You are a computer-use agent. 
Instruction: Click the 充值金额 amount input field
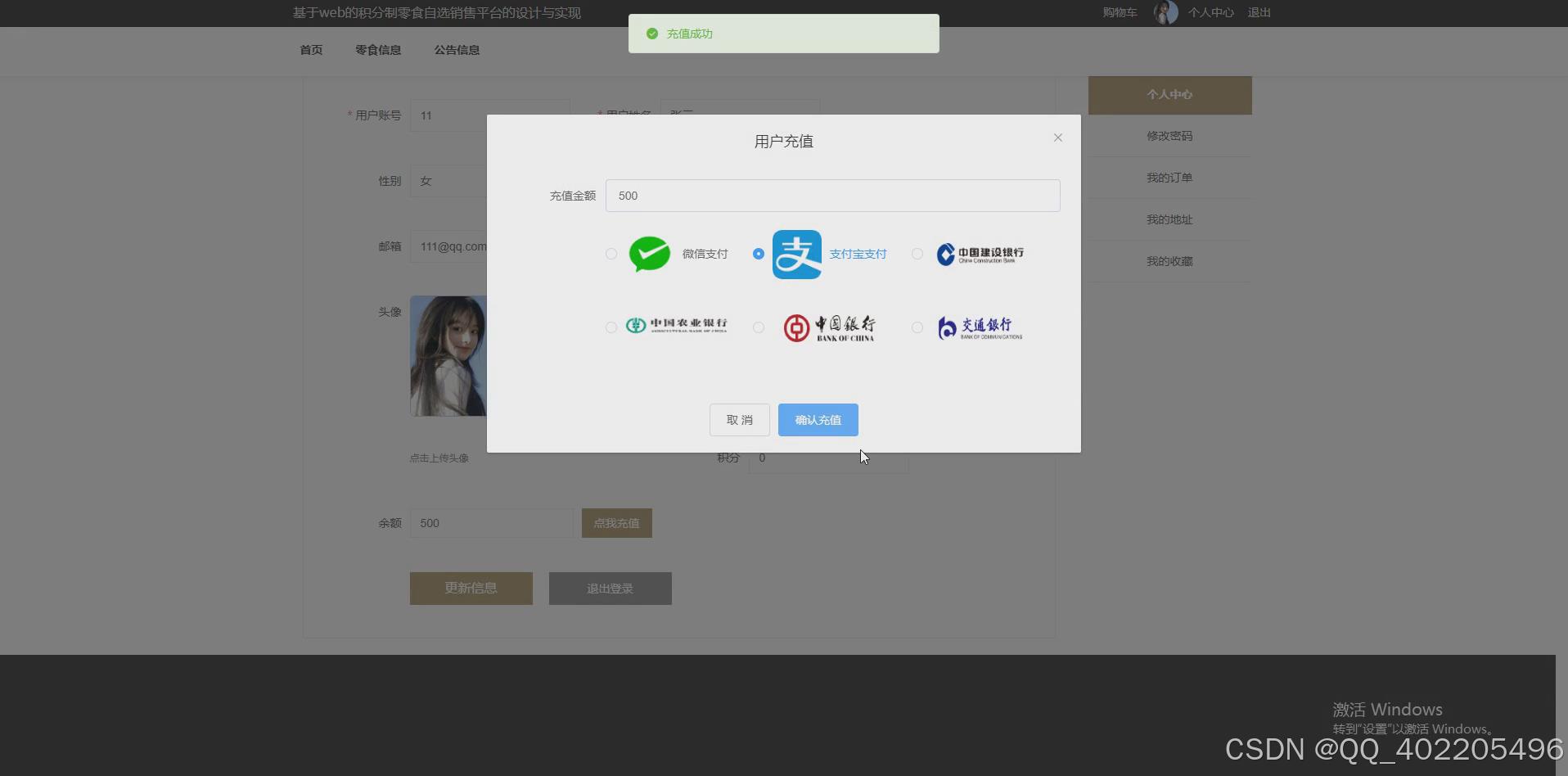tap(831, 196)
